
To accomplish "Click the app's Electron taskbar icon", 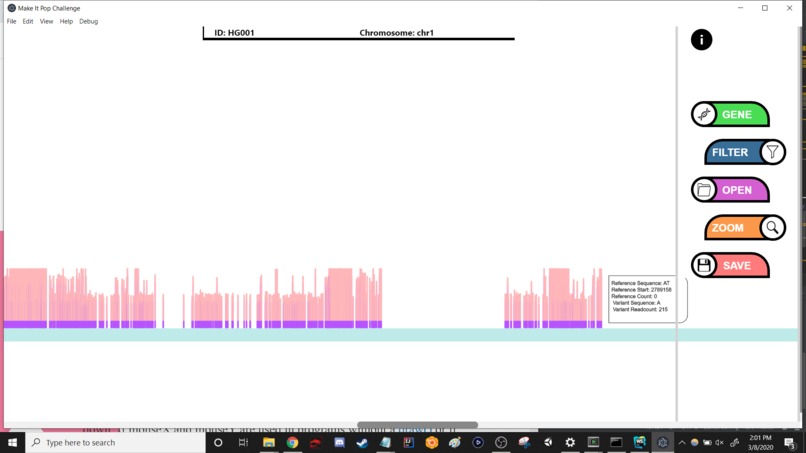I will 663,442.
